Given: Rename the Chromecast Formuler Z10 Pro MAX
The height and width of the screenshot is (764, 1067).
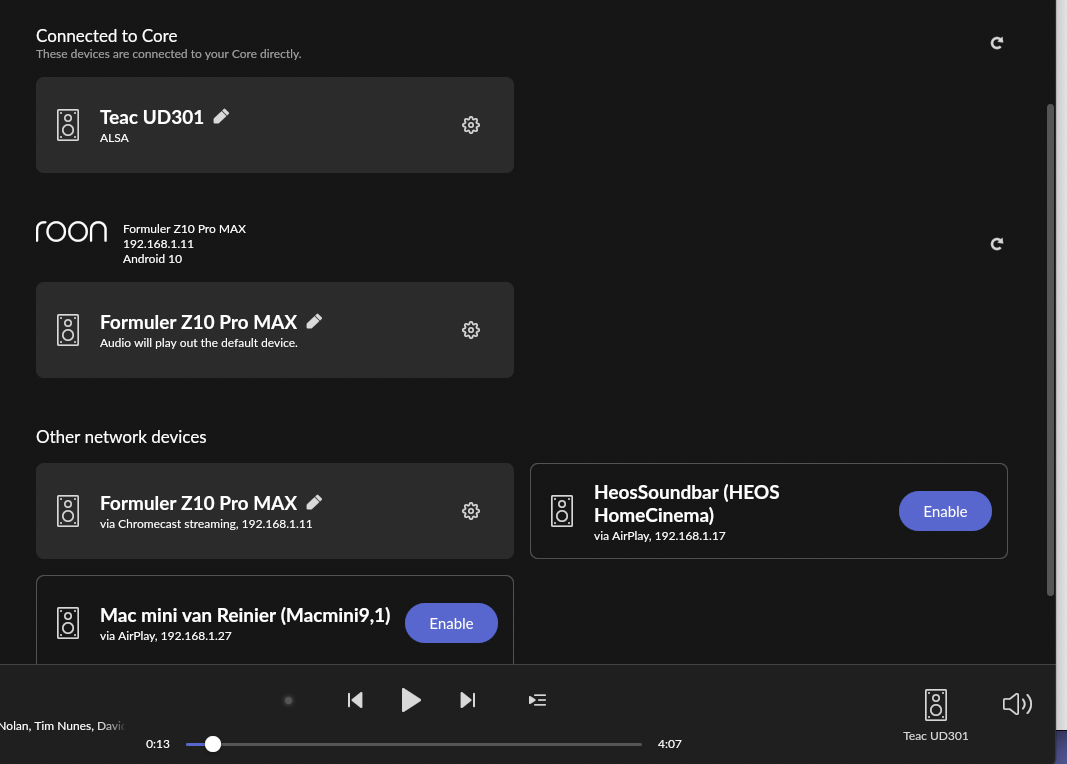Looking at the screenshot, I should click(x=314, y=502).
